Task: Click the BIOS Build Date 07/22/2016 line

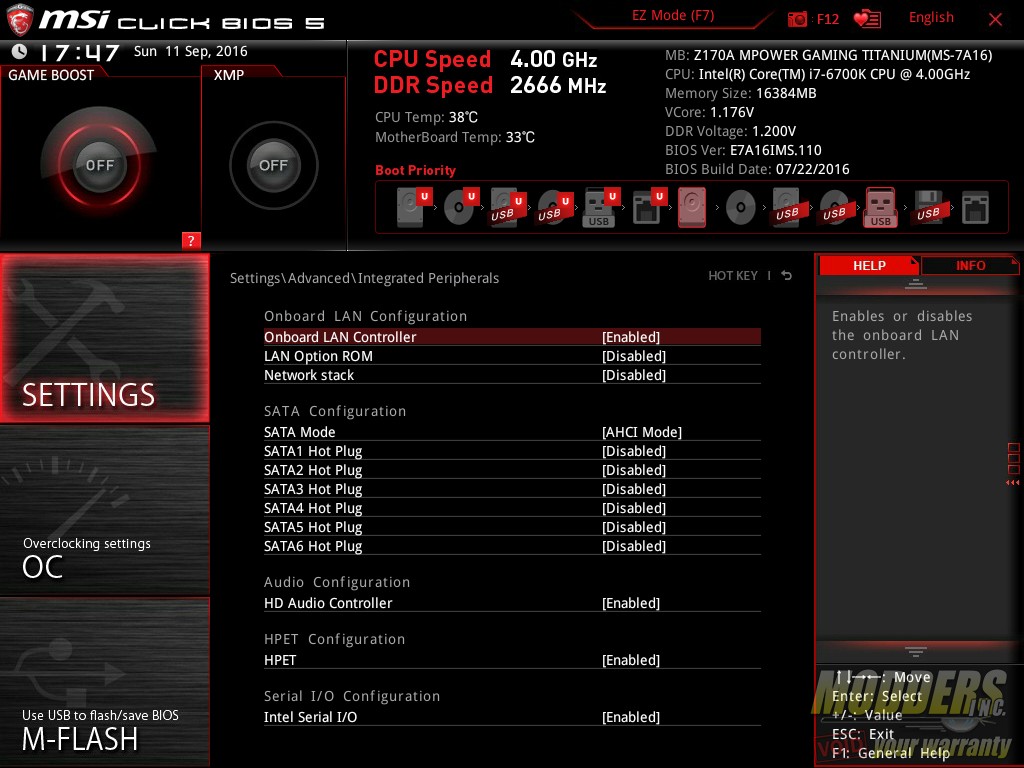Action: pyautogui.click(x=757, y=169)
